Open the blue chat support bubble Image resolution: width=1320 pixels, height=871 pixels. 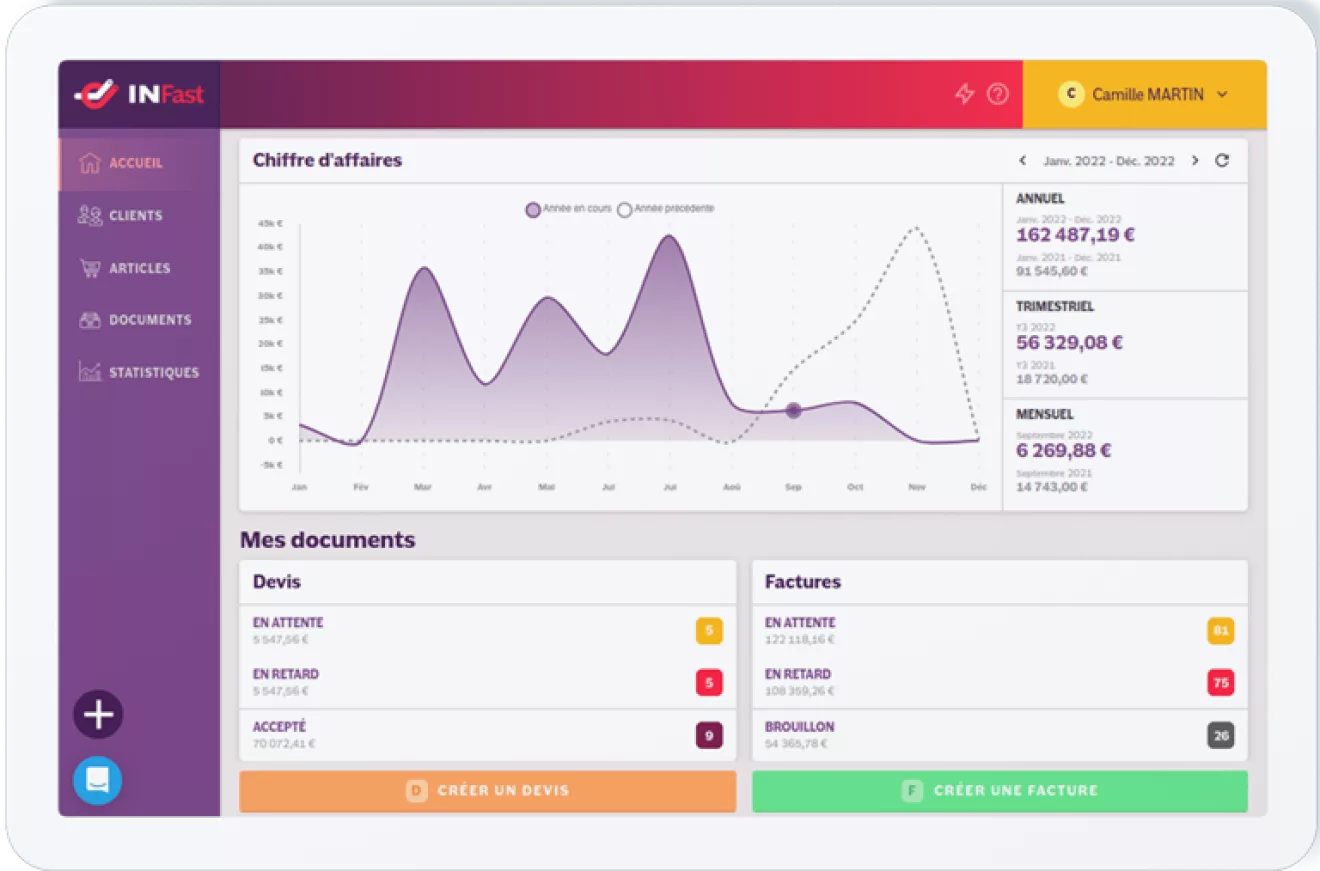click(98, 780)
